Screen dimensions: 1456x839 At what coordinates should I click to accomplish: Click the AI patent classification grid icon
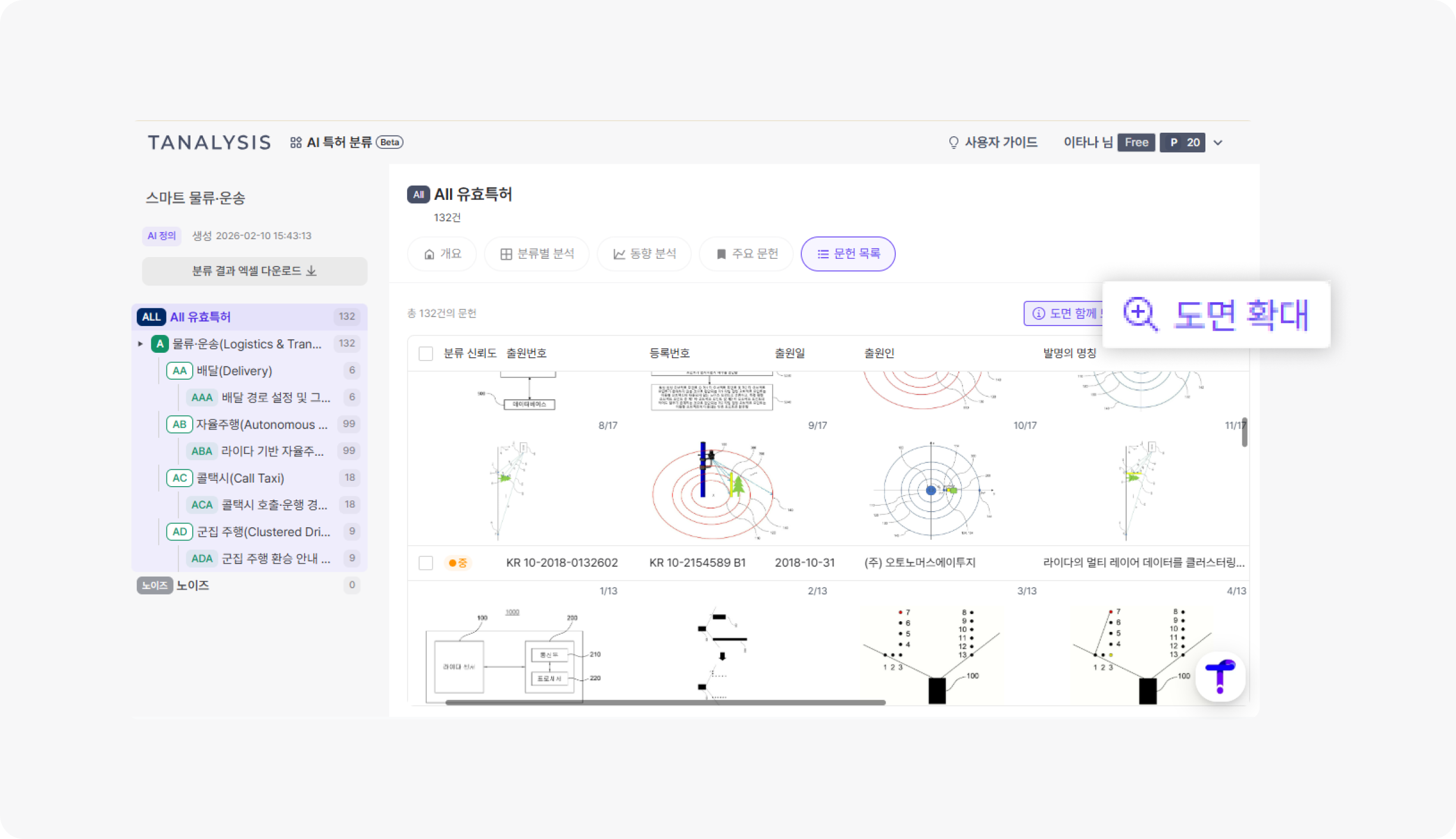coord(295,143)
